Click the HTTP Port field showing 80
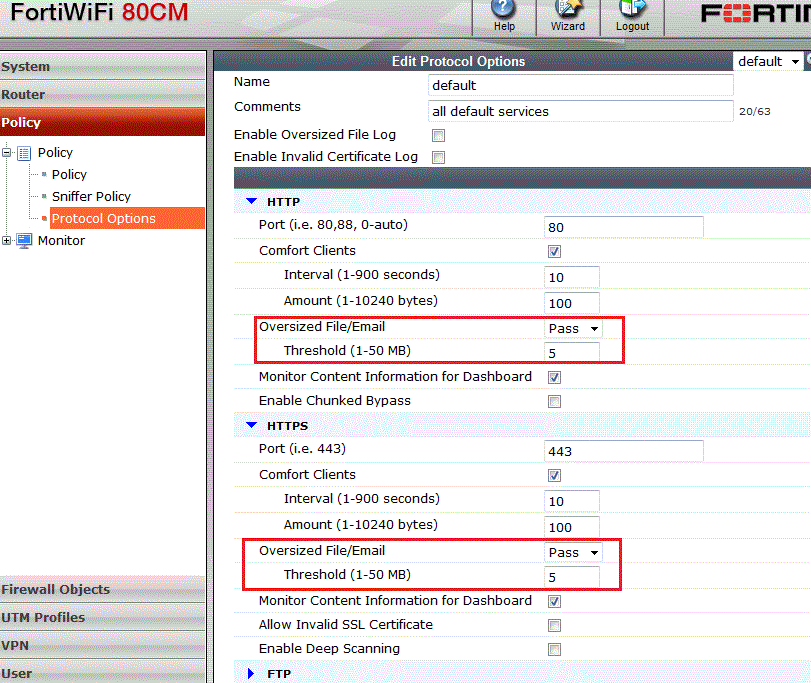Screen dimensions: 811x683 (x=623, y=227)
